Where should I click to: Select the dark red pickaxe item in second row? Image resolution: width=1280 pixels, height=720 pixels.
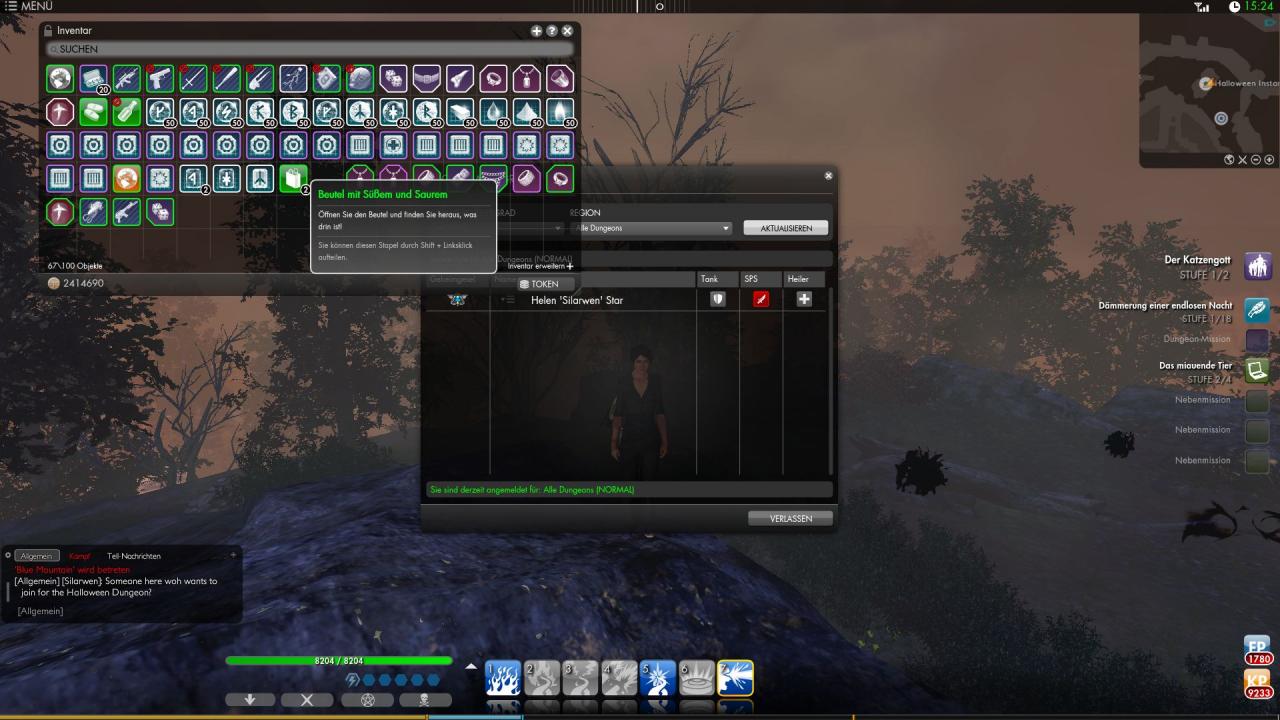pyautogui.click(x=60, y=111)
